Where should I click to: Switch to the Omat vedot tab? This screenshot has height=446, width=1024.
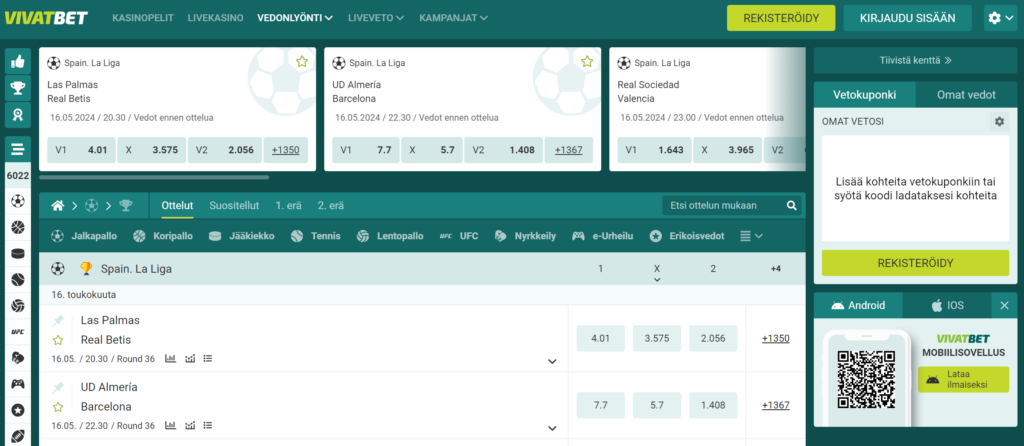coord(965,94)
